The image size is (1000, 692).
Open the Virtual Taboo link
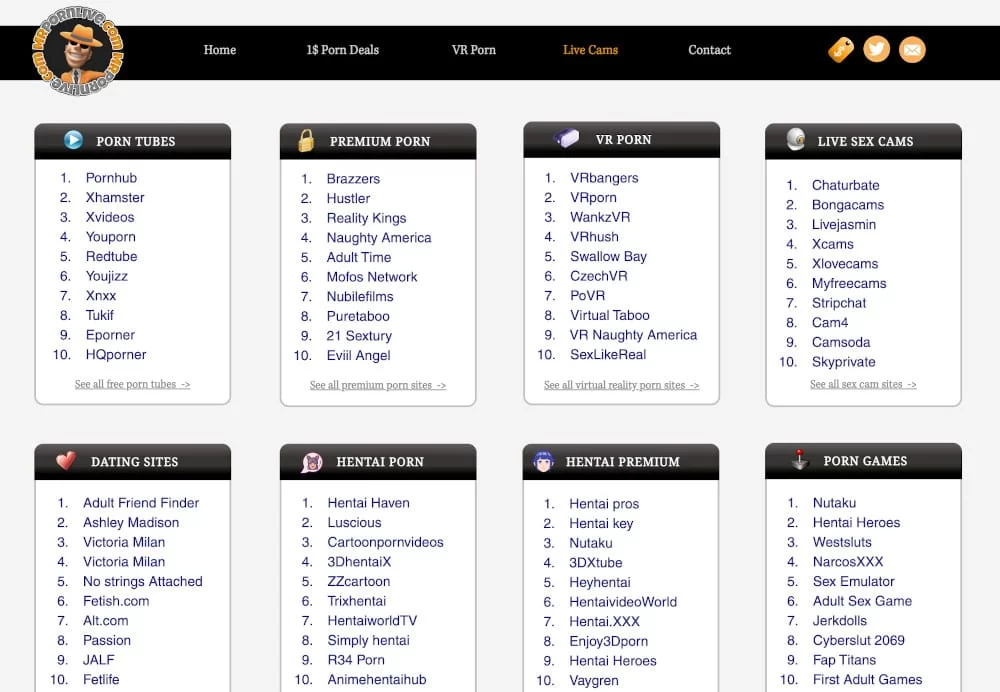pyautogui.click(x=610, y=315)
